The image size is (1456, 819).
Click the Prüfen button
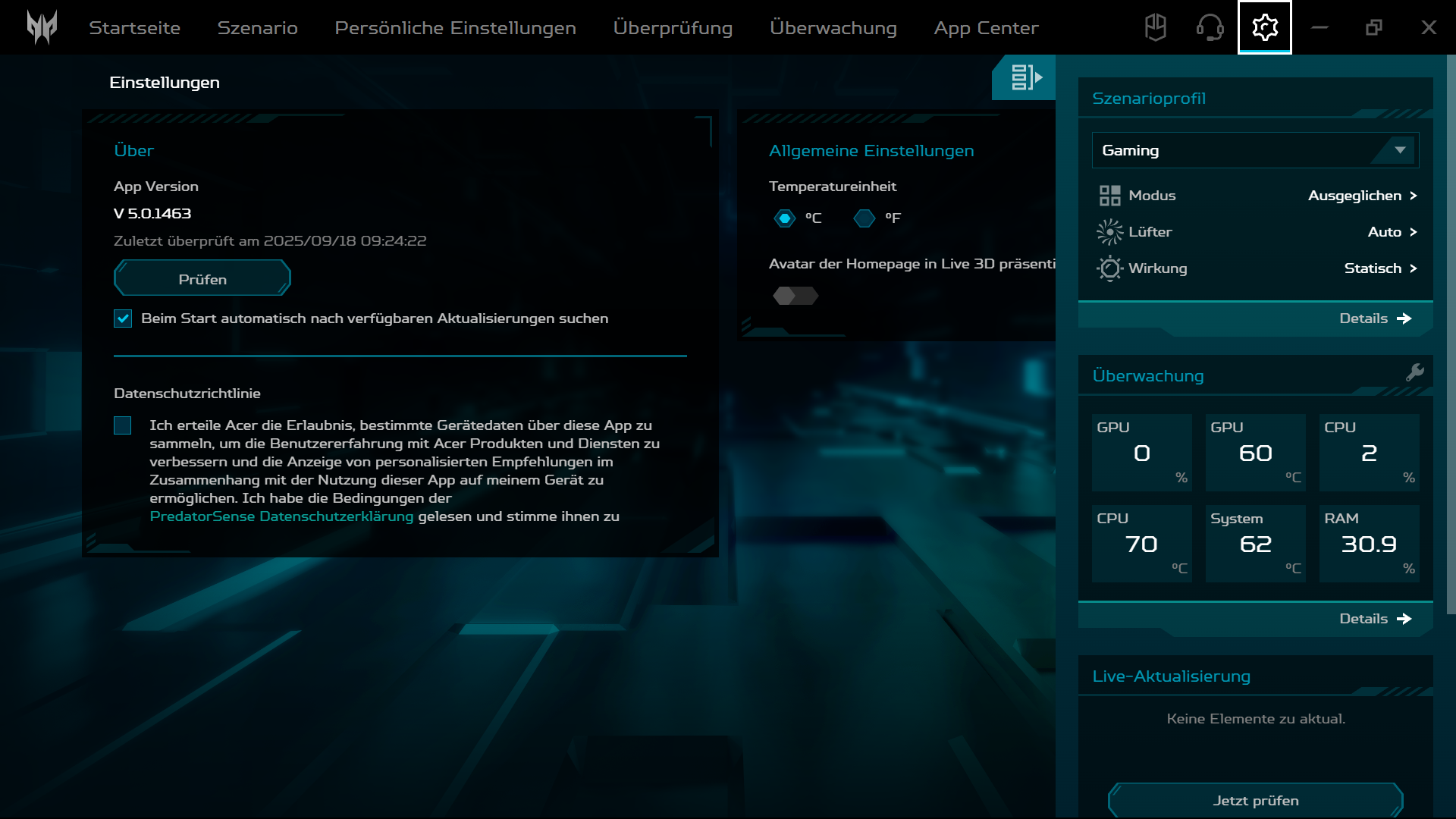pyautogui.click(x=202, y=279)
